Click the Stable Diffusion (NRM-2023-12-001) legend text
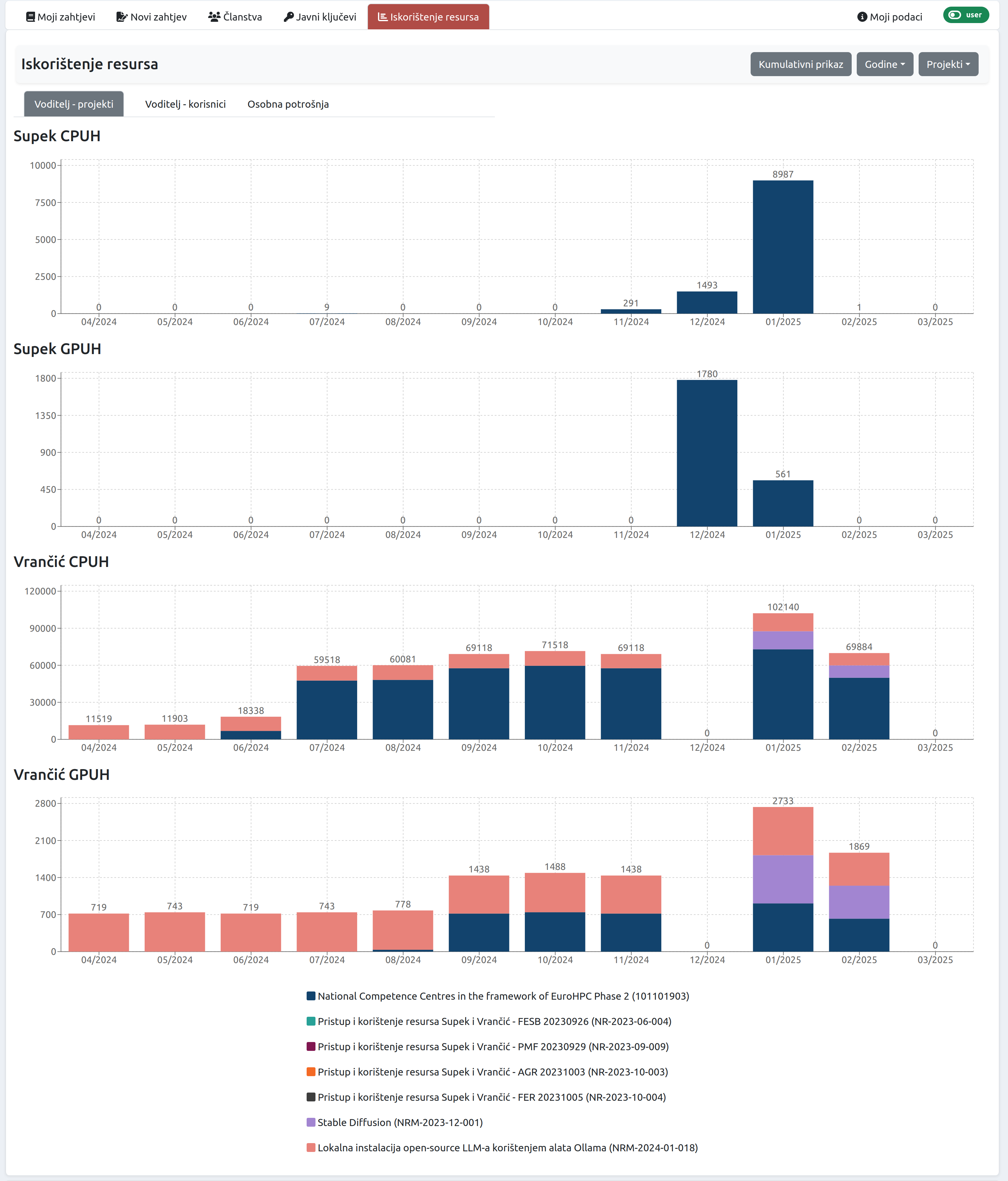 tap(400, 1122)
